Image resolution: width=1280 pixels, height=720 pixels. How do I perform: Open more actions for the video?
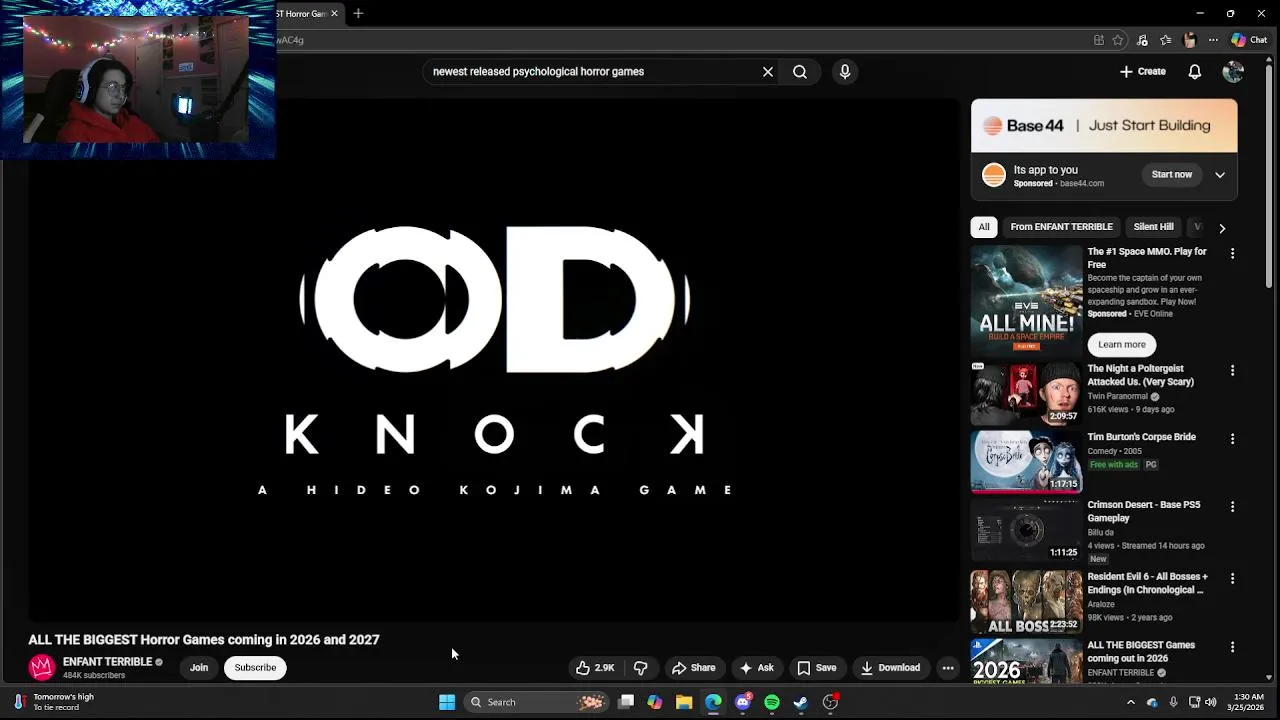click(x=947, y=668)
